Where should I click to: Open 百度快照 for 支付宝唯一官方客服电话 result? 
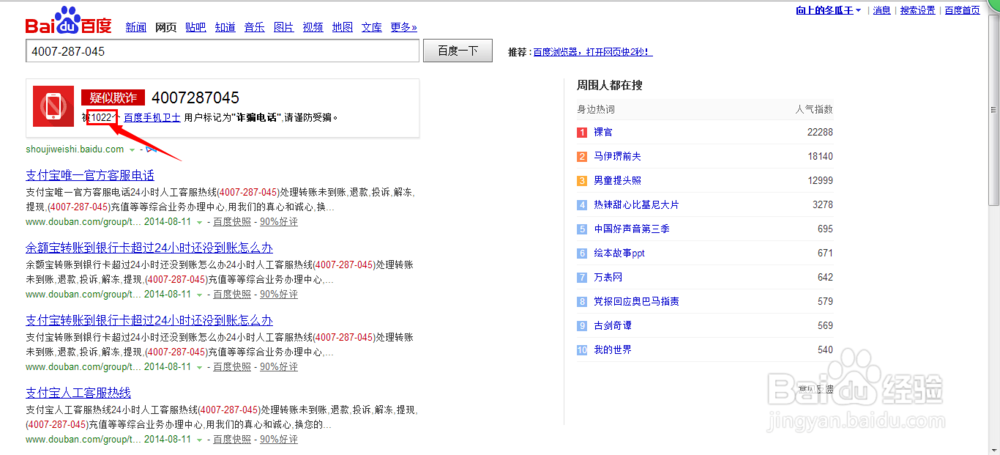pos(232,222)
